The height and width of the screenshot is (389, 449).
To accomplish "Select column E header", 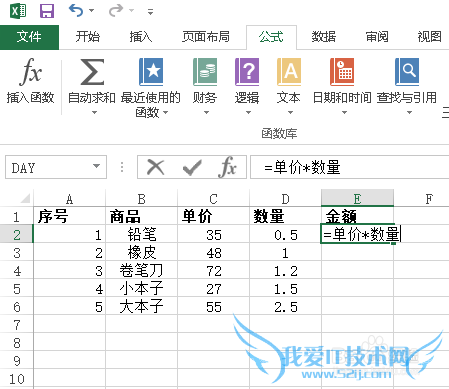I will [357, 199].
